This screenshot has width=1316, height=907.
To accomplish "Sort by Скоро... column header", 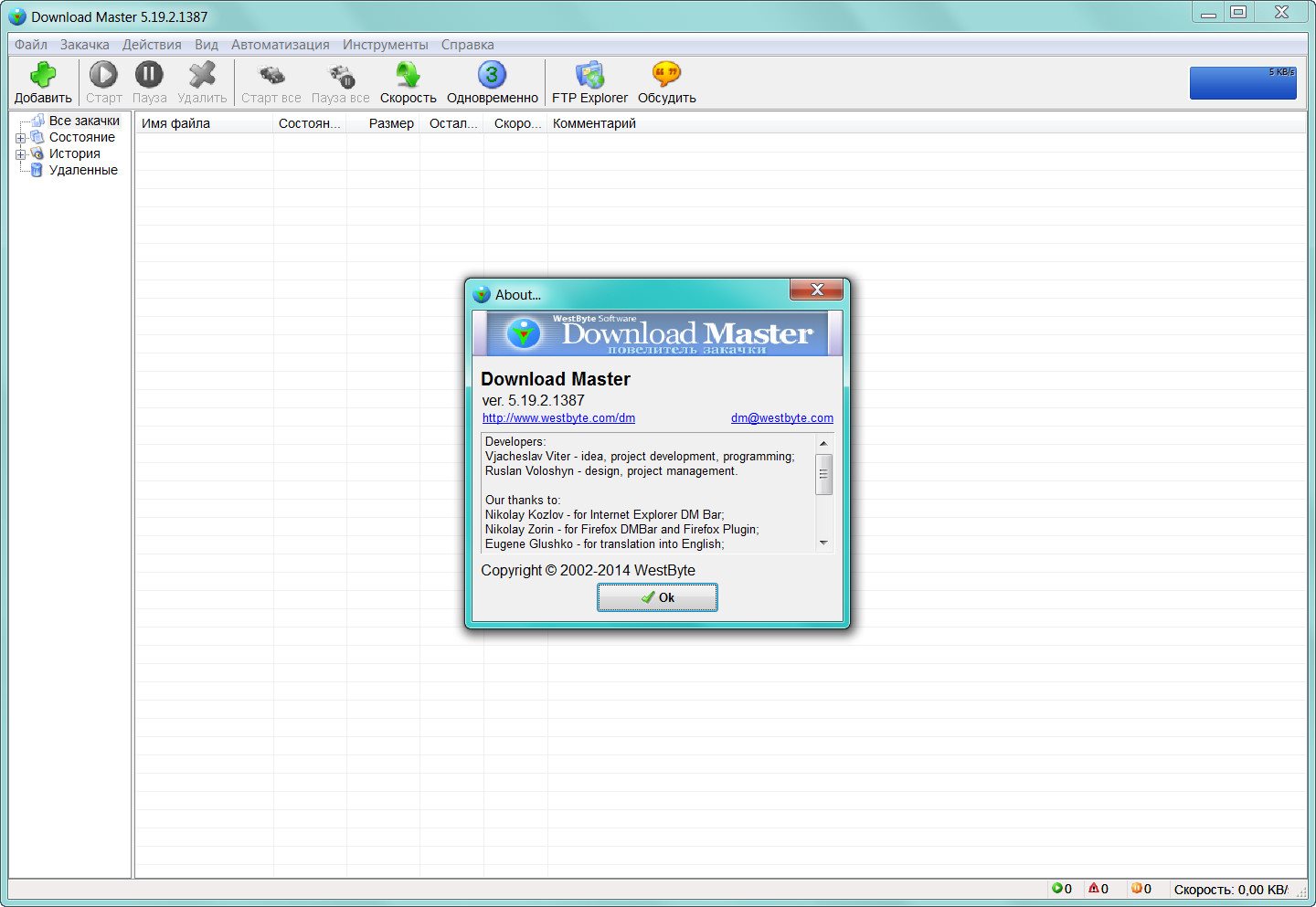I will click(516, 123).
